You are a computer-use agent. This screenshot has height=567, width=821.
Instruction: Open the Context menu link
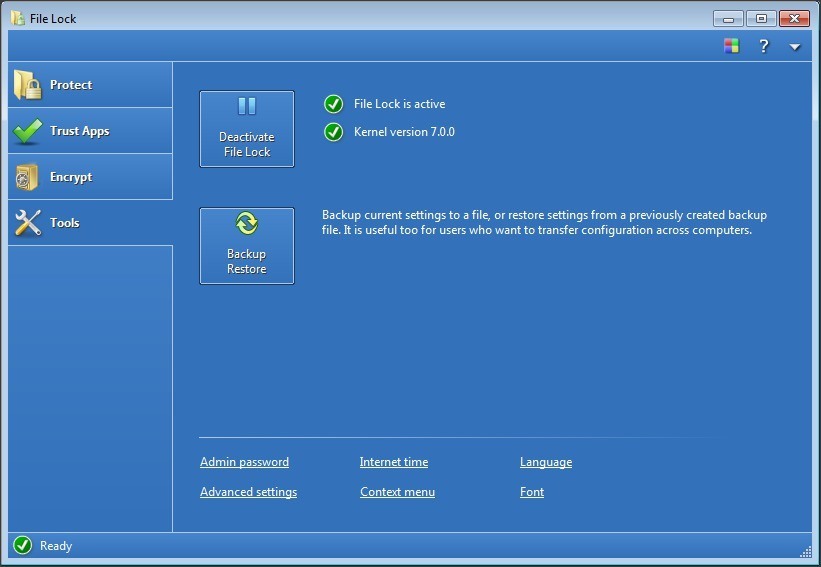tap(397, 492)
